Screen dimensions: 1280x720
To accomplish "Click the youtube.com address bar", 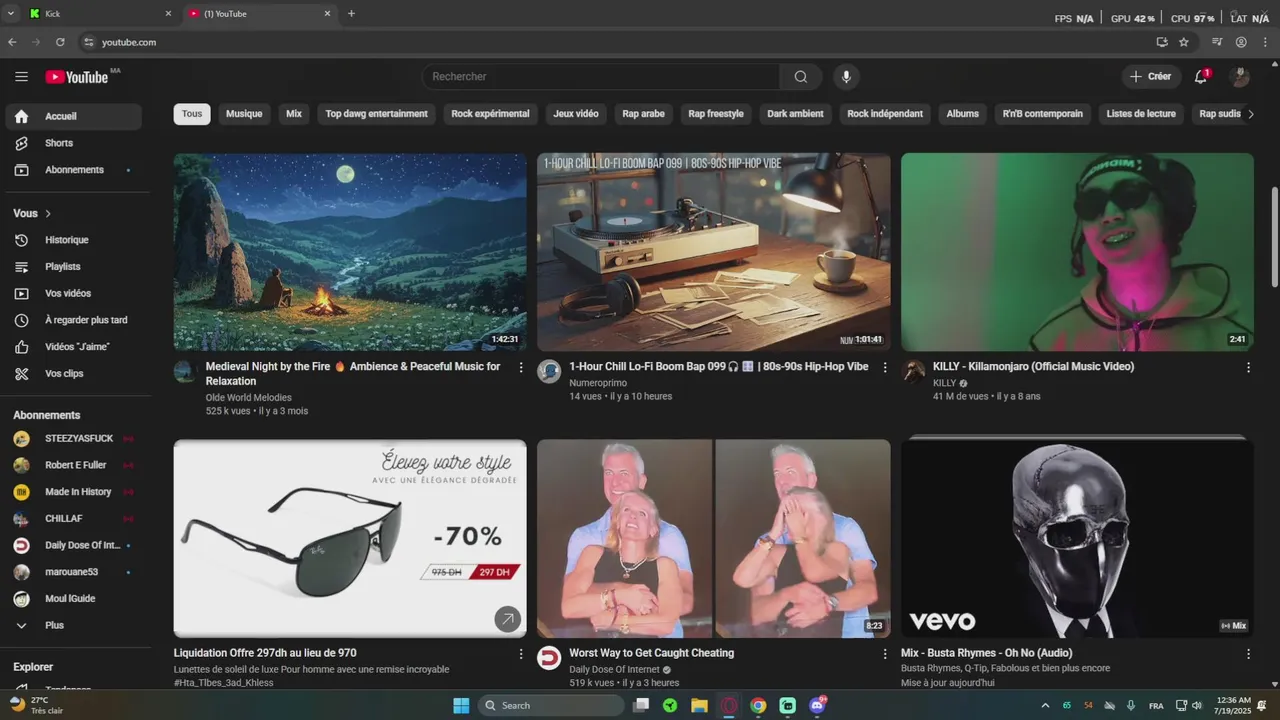I will coord(615,42).
